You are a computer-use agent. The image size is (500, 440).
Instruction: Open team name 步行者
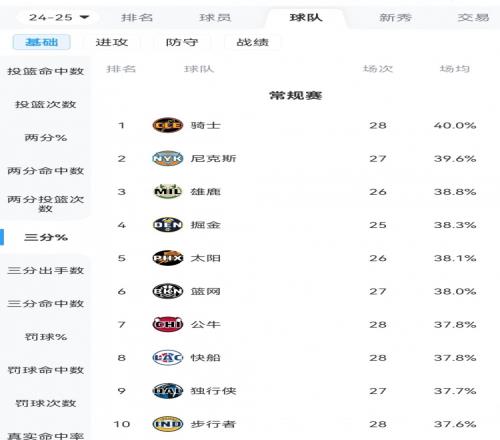pos(213,424)
